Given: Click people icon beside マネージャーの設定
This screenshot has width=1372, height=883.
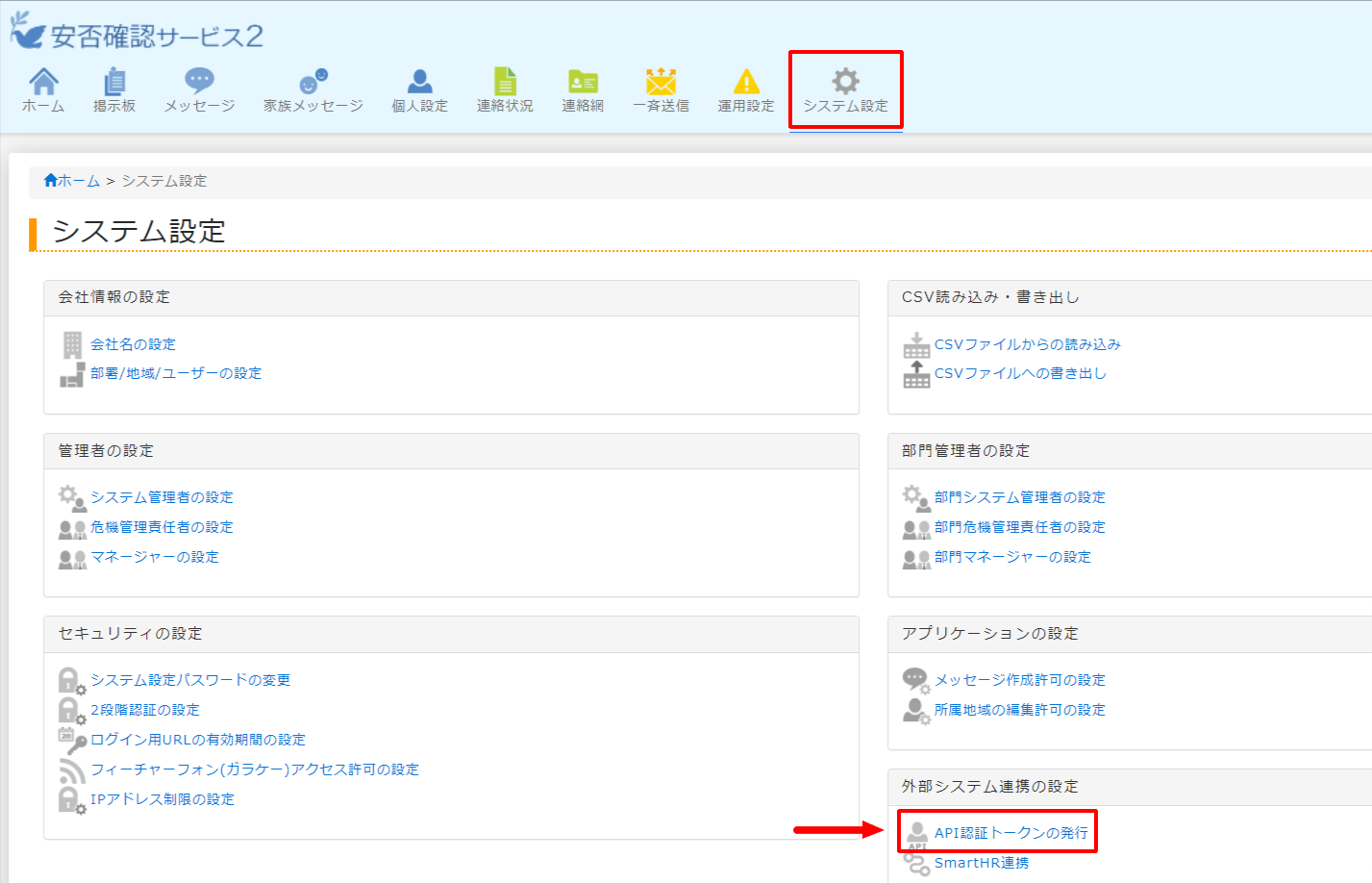Looking at the screenshot, I should coord(73,558).
